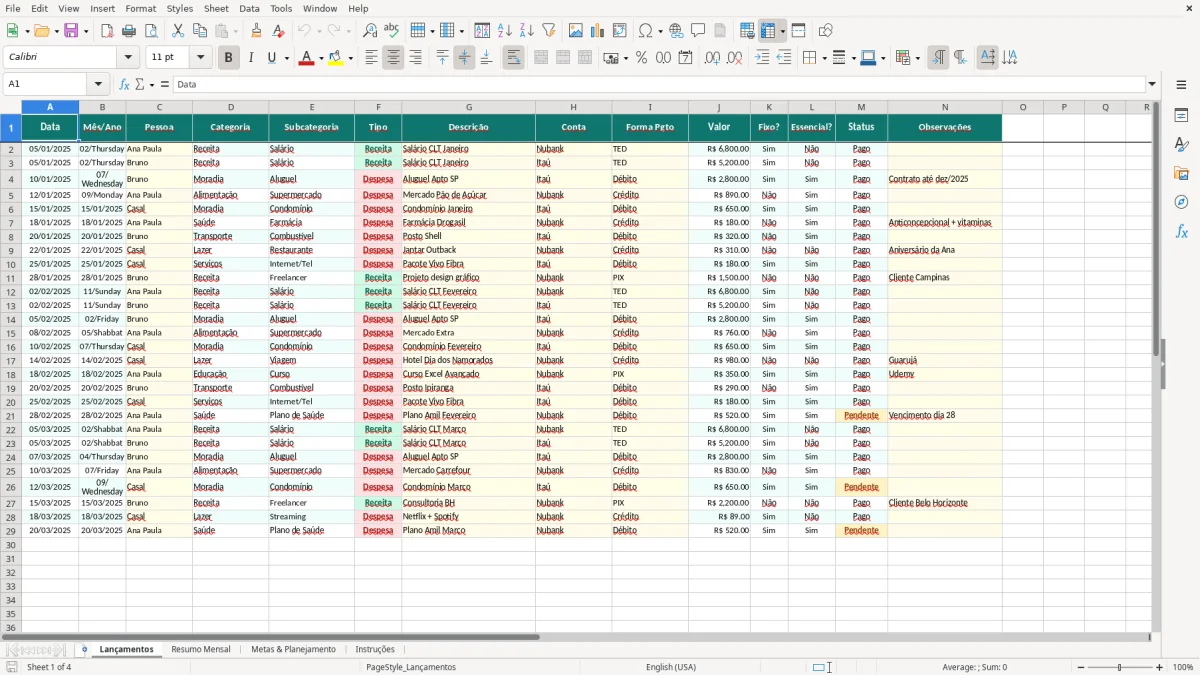The image size is (1200, 675).
Task: Open the font color dropdown arrow
Action: click(319, 58)
